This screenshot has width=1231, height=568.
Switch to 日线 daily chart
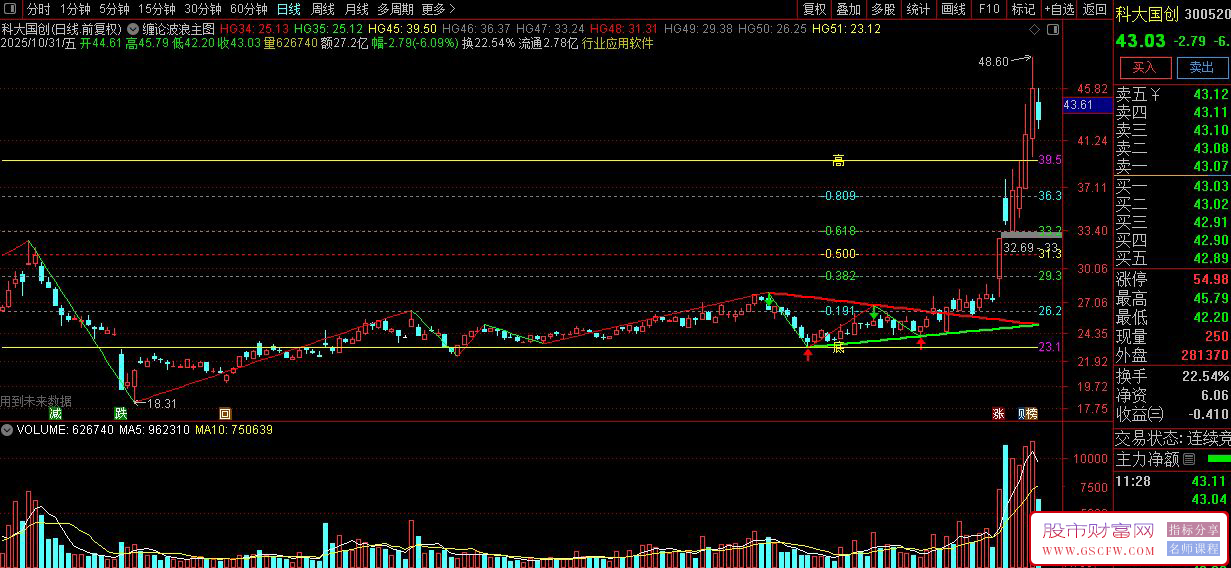click(x=288, y=9)
